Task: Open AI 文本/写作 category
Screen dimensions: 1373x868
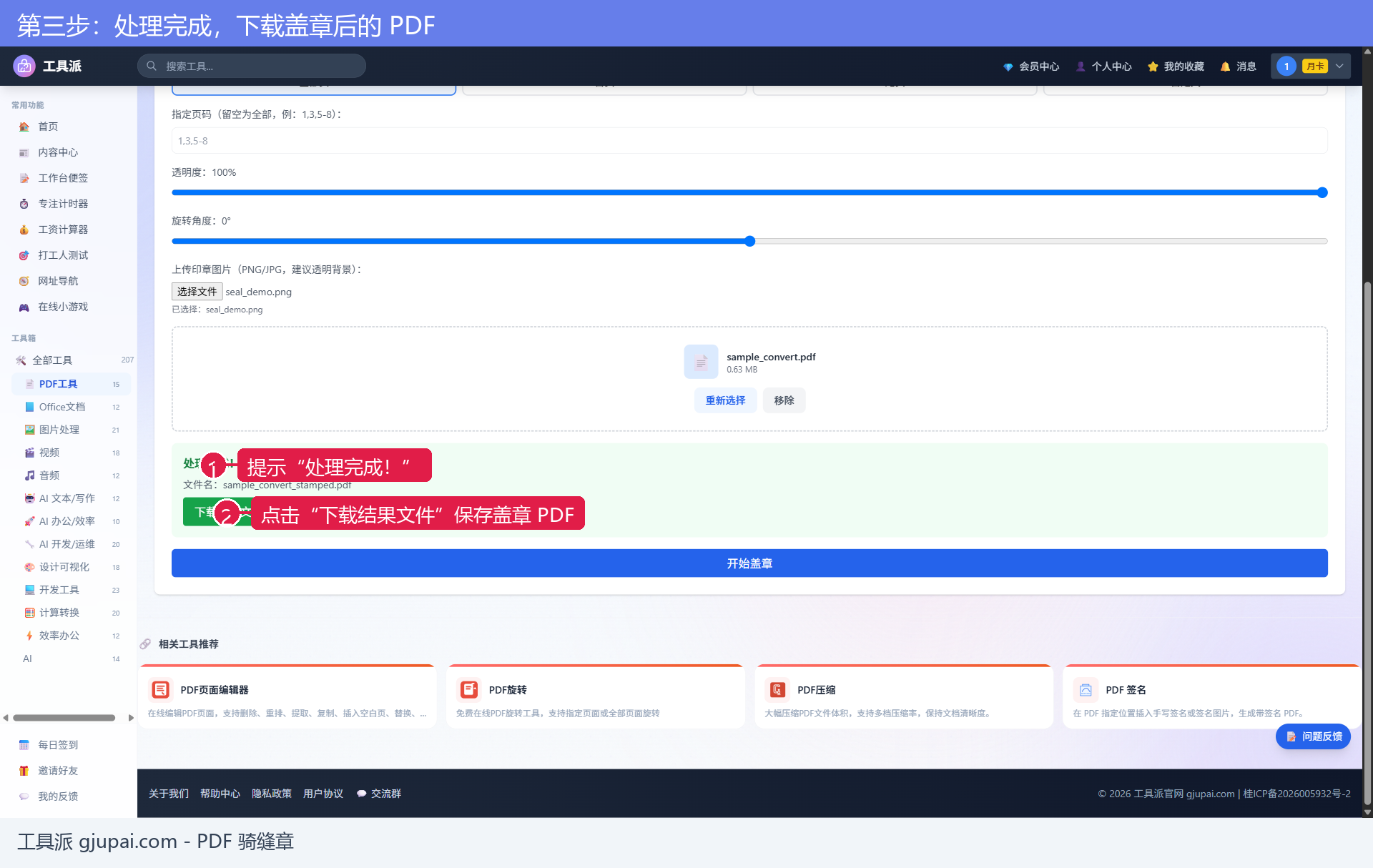Action: [72, 498]
